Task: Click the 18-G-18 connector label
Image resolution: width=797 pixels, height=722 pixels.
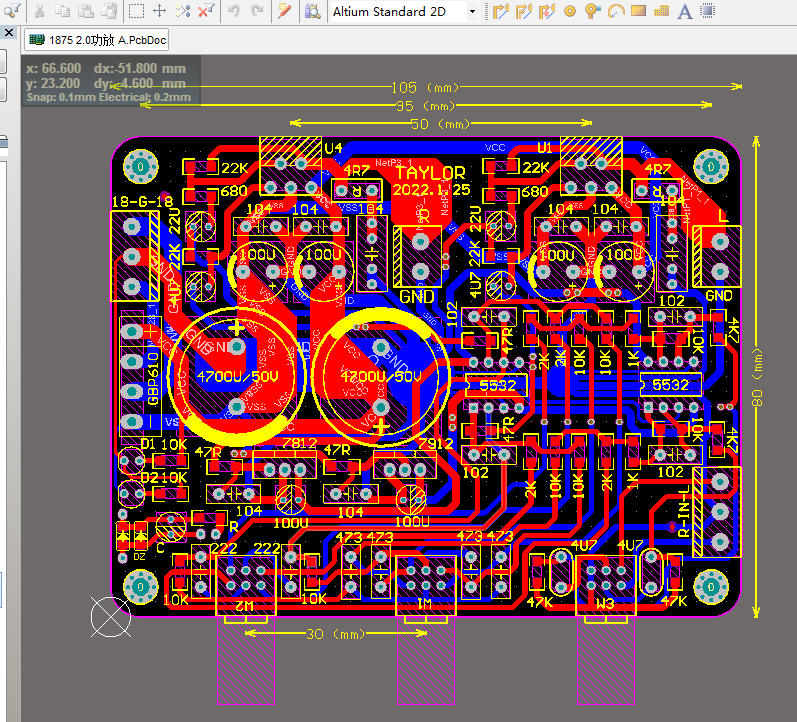Action: point(142,202)
